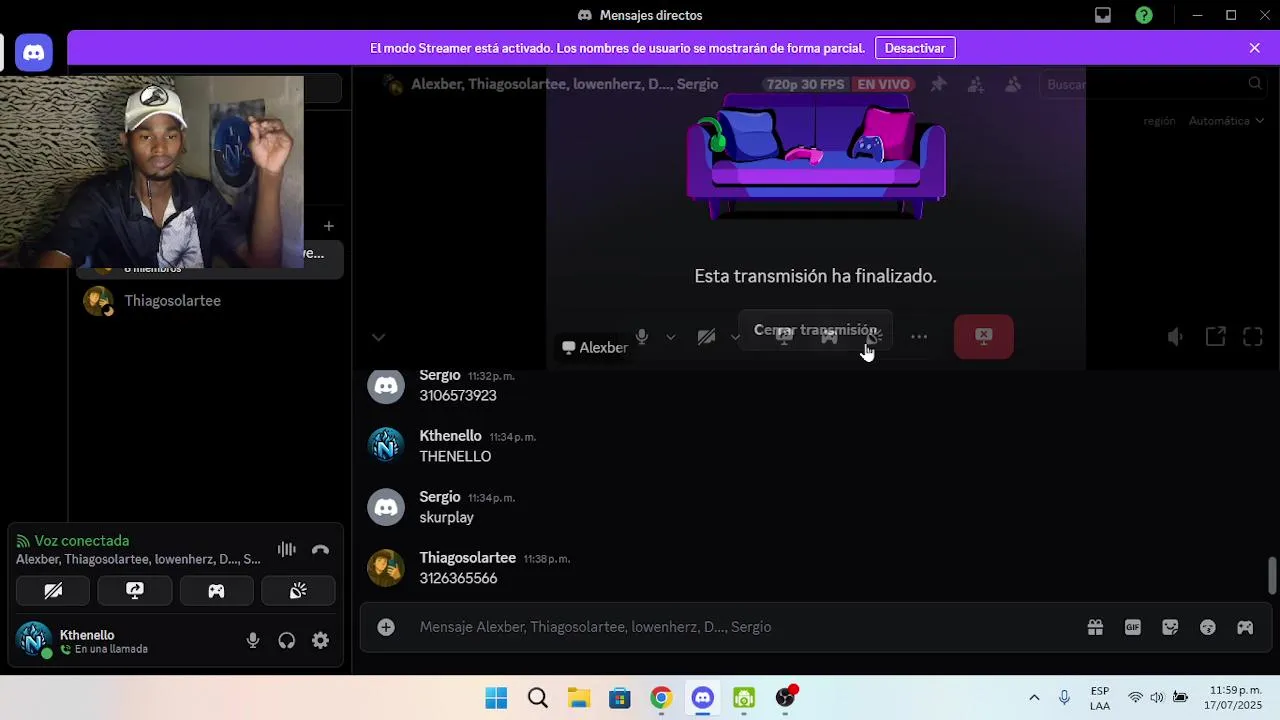This screenshot has width=1280, height=720.
Task: Open Voz conectada connection details
Action: pos(82,541)
